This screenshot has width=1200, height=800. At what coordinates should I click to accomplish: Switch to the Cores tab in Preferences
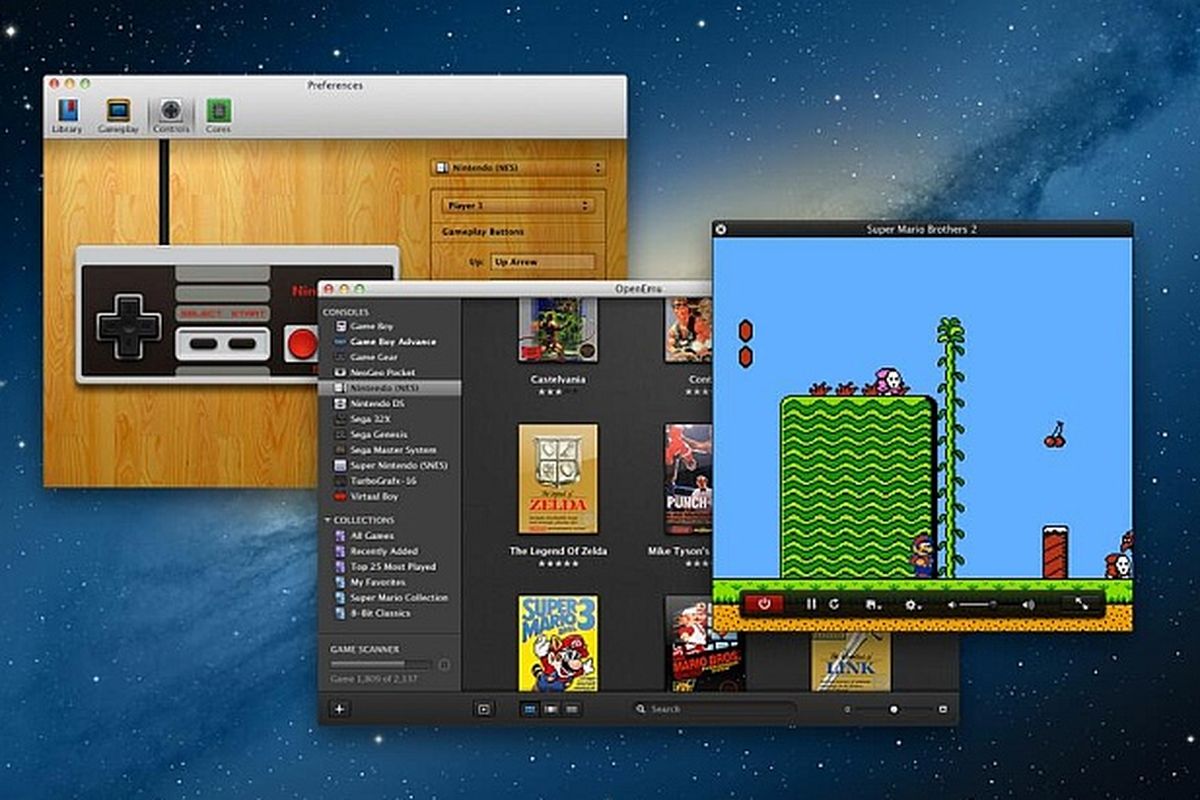[218, 116]
